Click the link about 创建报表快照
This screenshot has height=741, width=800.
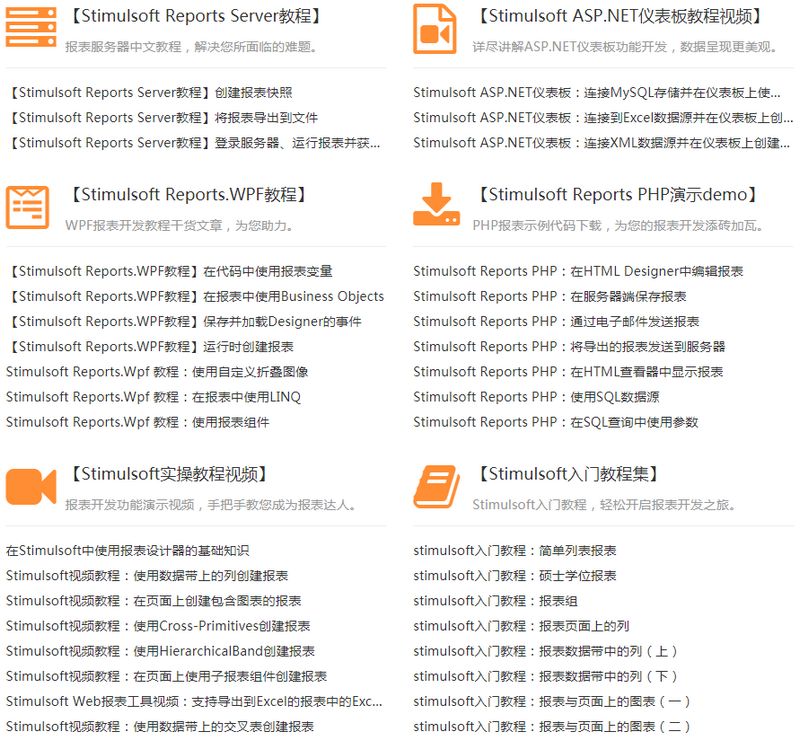coord(152,93)
